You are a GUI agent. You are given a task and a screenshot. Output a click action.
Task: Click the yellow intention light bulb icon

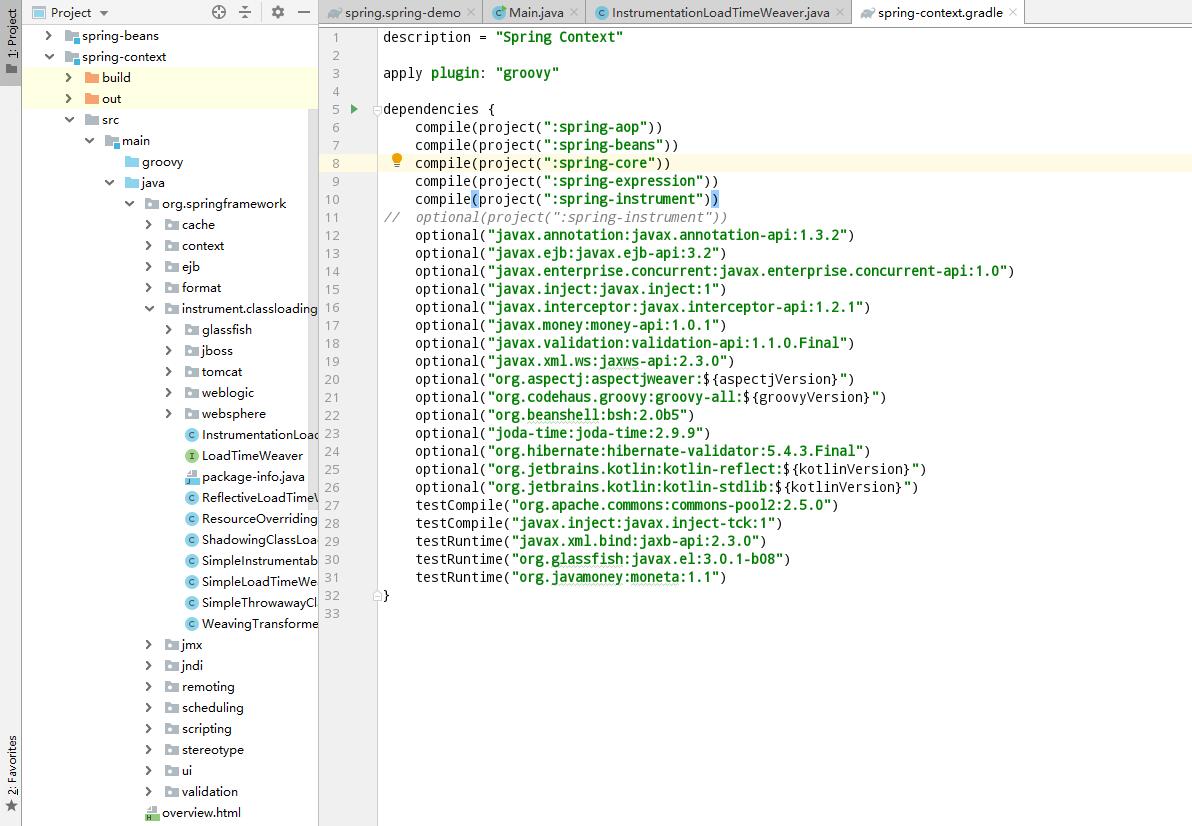coord(396,160)
